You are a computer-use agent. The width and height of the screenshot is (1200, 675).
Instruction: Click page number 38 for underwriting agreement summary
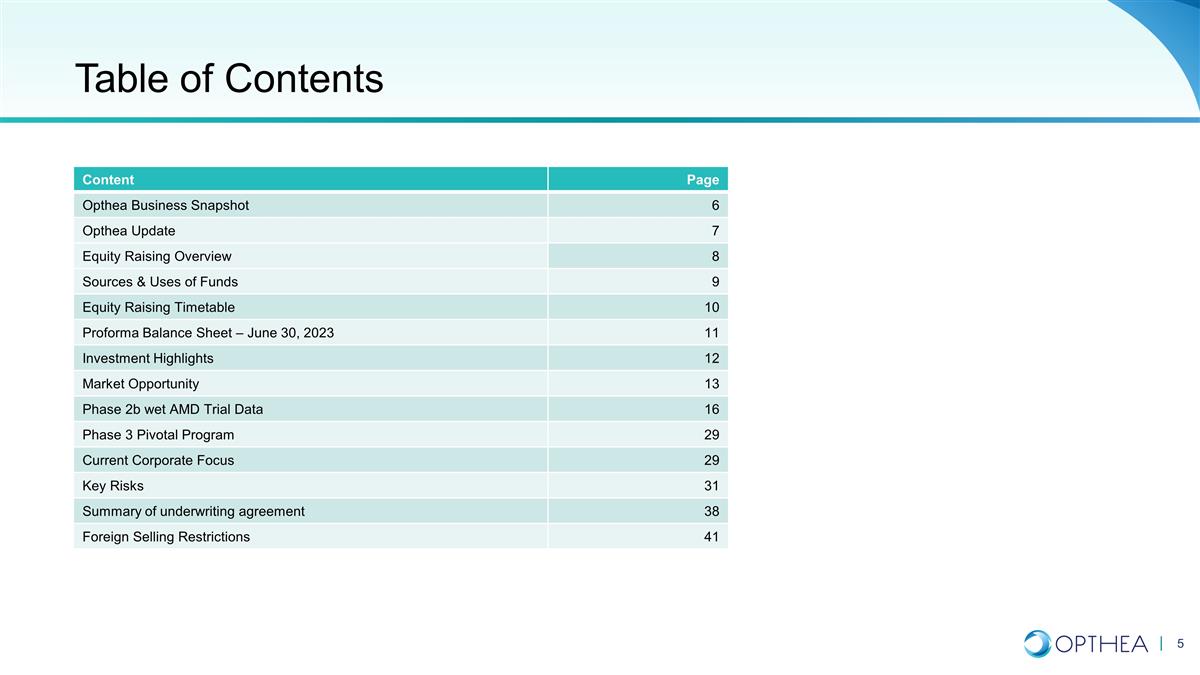tap(710, 511)
